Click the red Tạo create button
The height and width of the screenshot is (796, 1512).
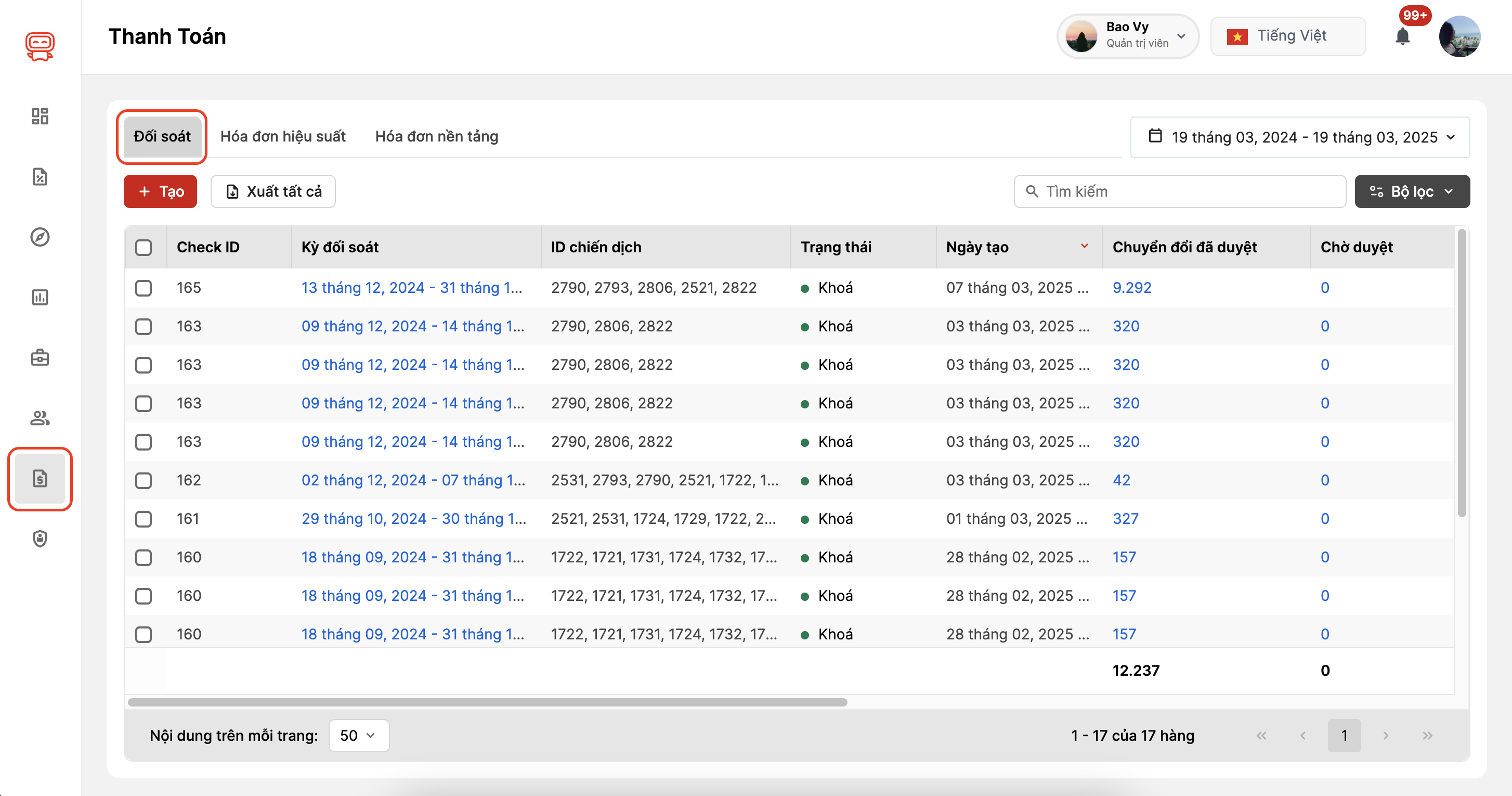(160, 191)
